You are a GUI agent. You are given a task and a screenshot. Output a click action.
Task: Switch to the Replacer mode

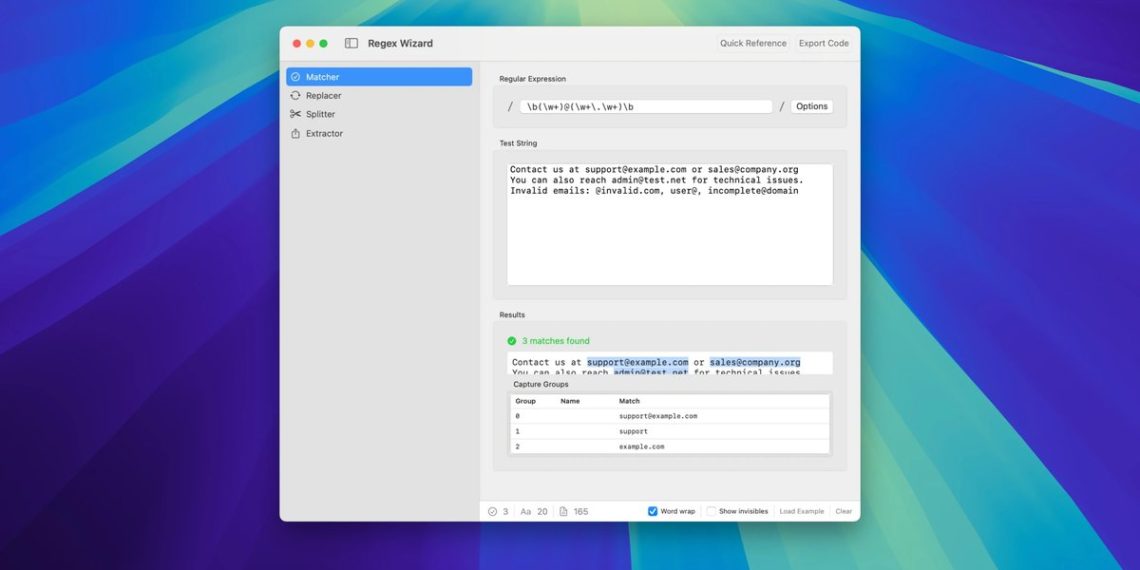323,96
